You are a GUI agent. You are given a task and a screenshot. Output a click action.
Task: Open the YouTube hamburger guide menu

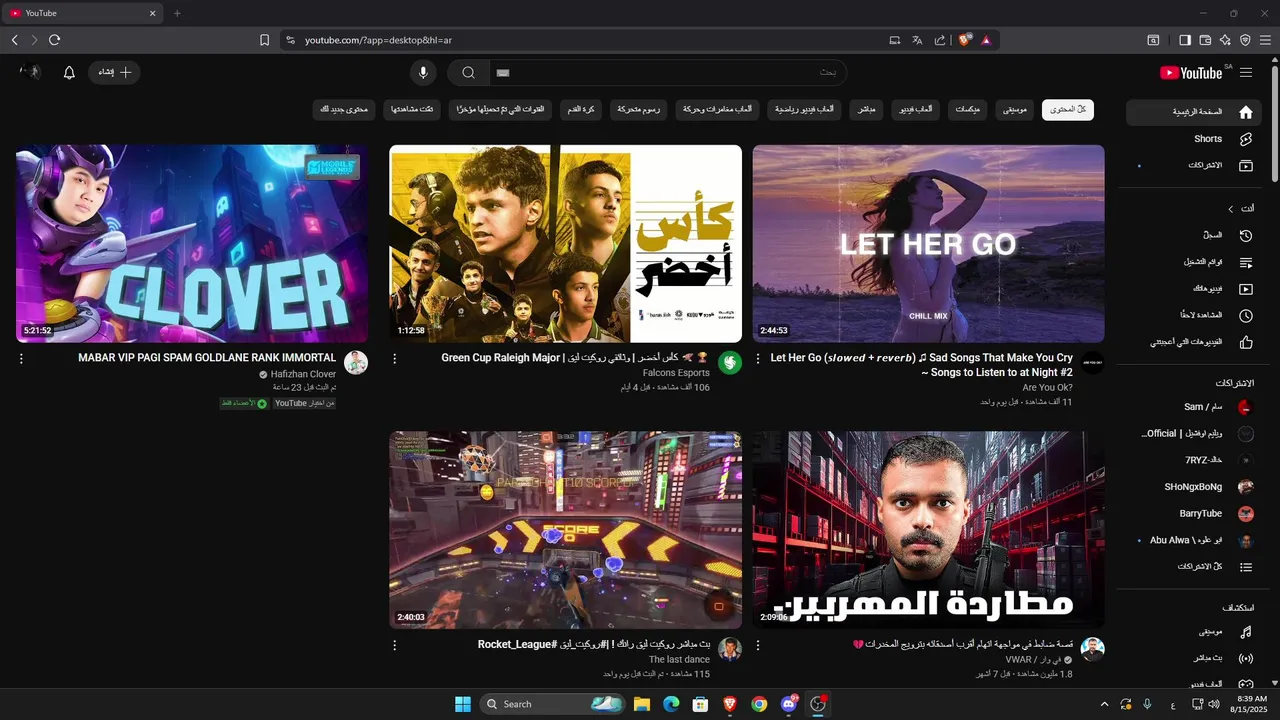(1246, 73)
